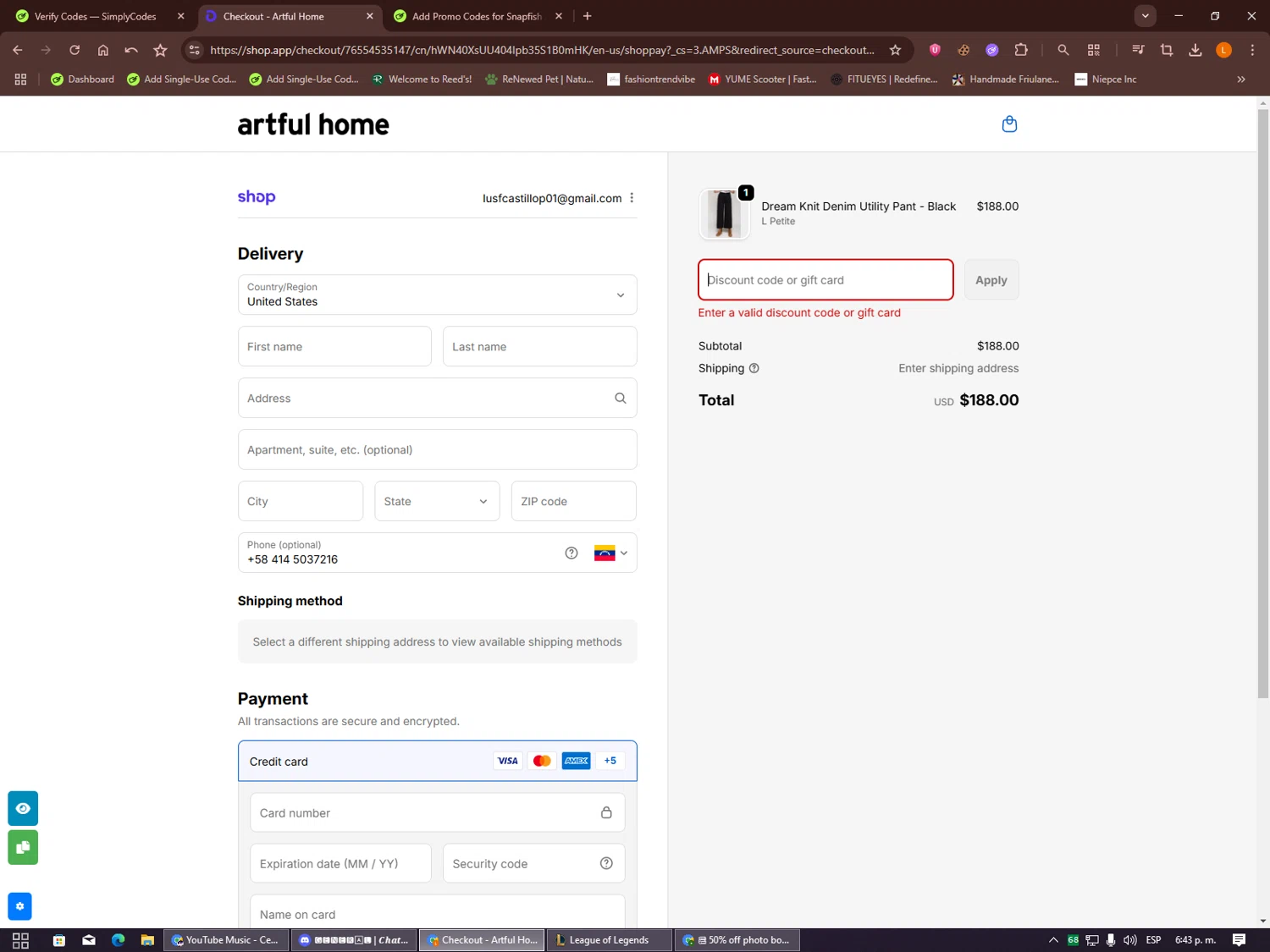Open the Welcome to Reed's bookmark

tap(422, 80)
